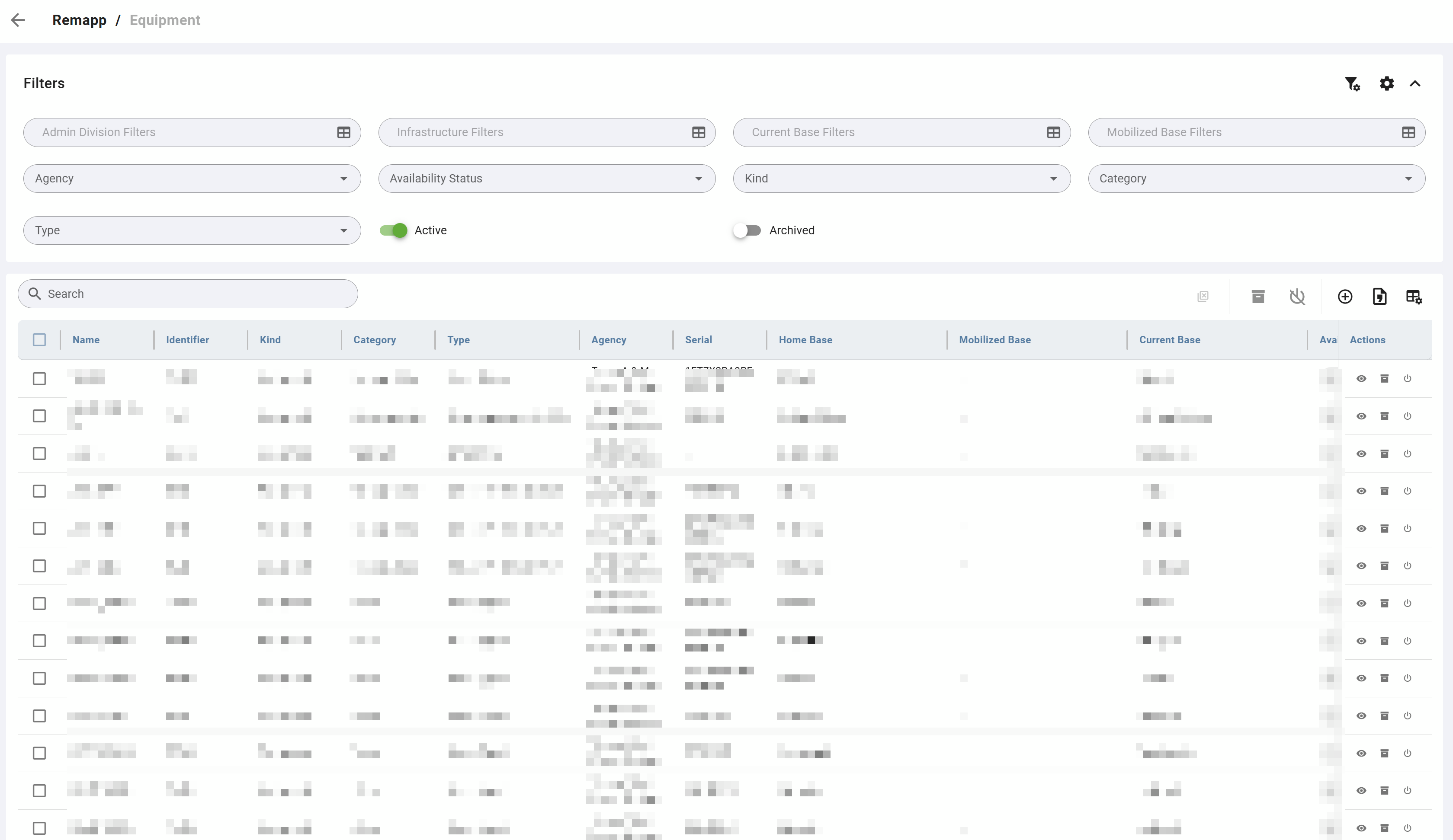The width and height of the screenshot is (1453, 840).
Task: Tick the fifth row's checkbox
Action: click(39, 528)
